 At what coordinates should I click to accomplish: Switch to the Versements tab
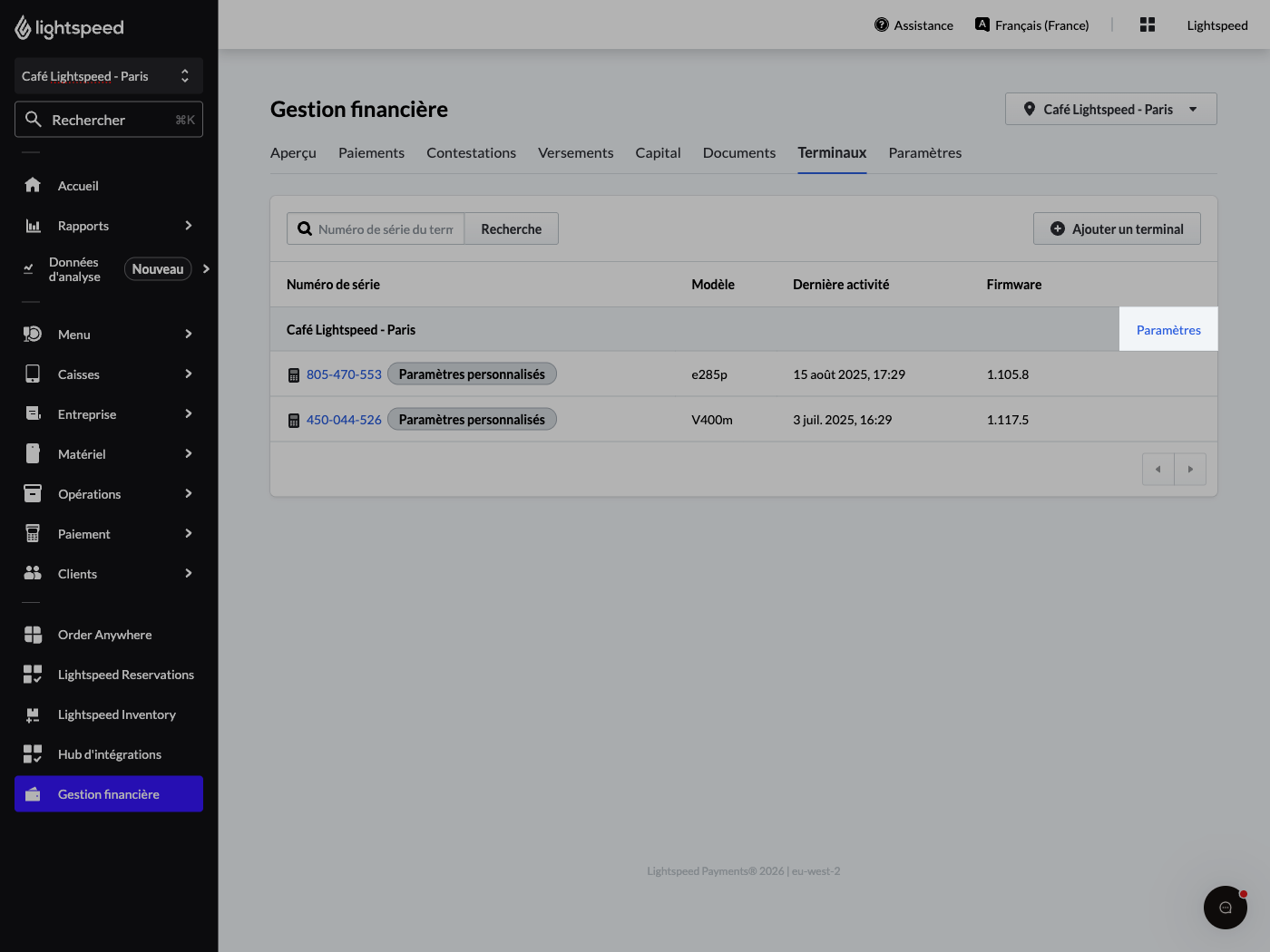click(x=575, y=152)
